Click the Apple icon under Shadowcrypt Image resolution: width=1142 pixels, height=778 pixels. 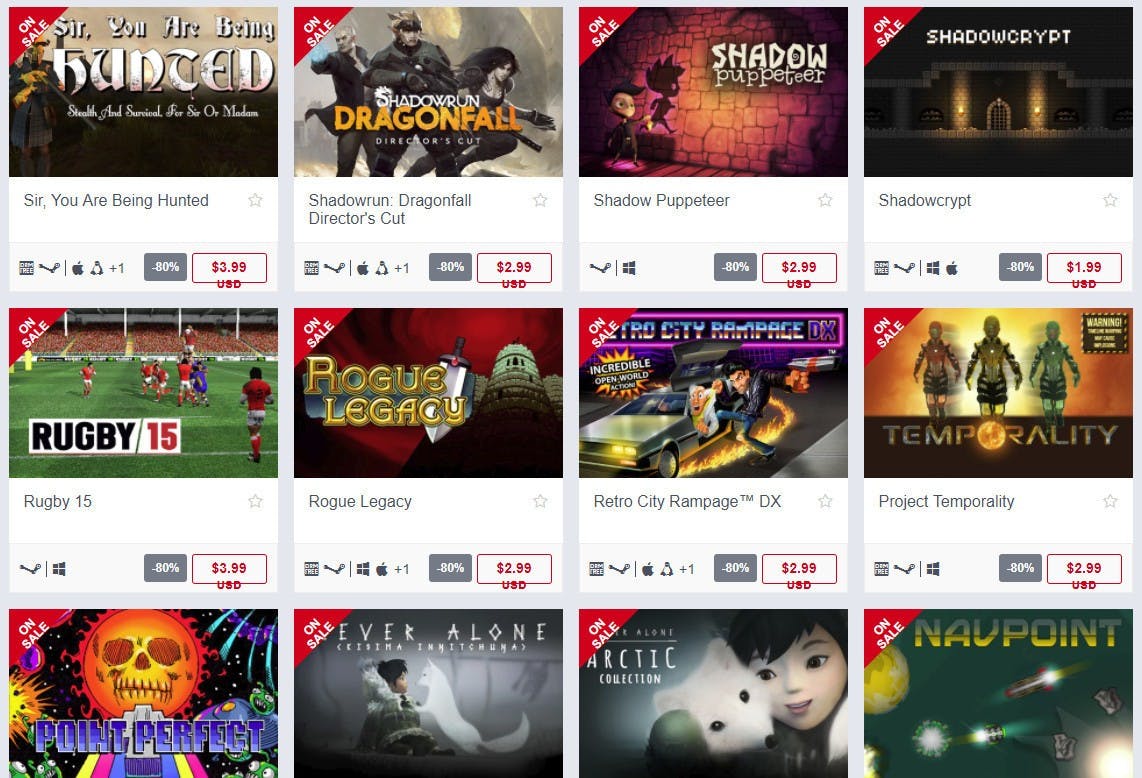(x=951, y=267)
